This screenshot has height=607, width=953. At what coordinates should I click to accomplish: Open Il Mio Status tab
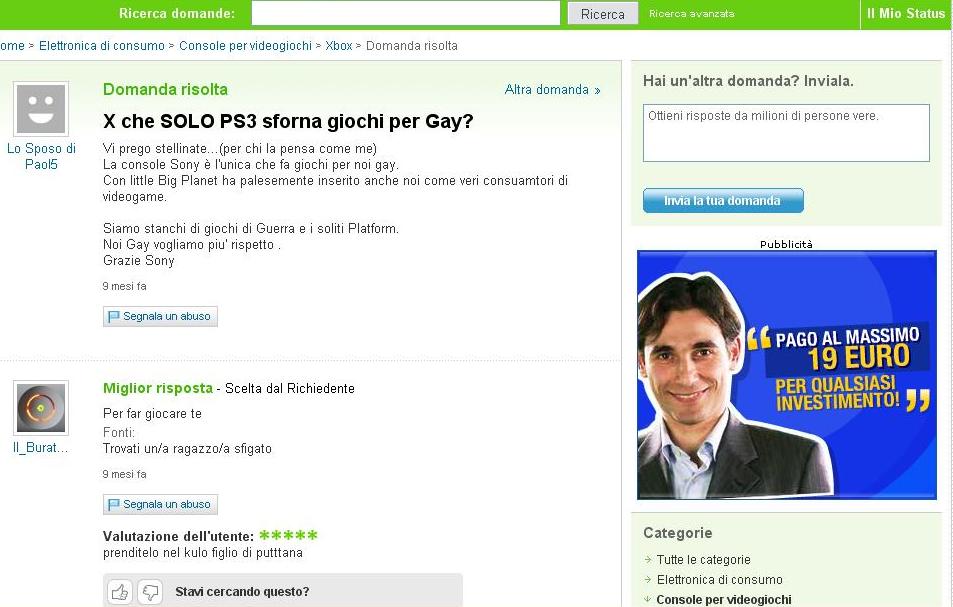pos(906,13)
